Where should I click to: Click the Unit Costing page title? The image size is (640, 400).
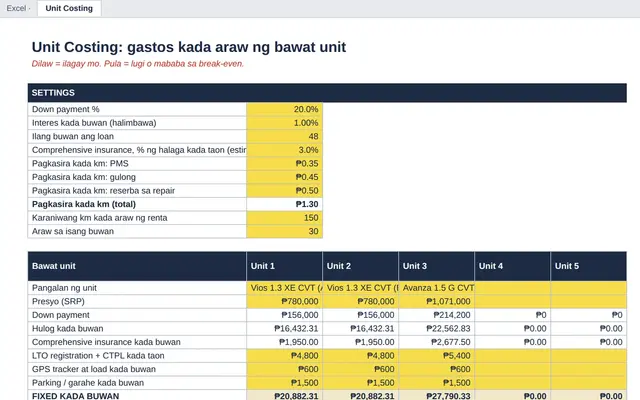189,47
